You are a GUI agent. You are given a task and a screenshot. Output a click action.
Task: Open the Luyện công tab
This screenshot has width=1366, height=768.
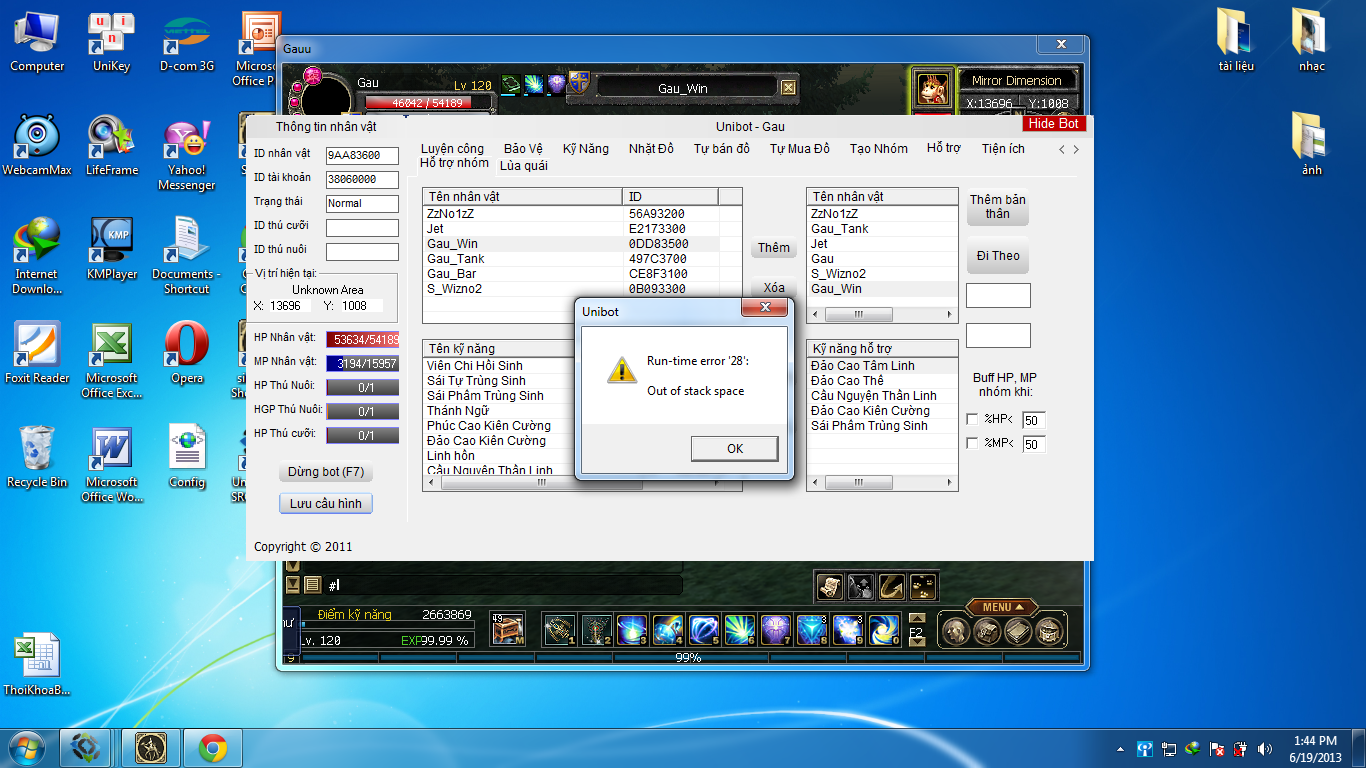point(452,148)
